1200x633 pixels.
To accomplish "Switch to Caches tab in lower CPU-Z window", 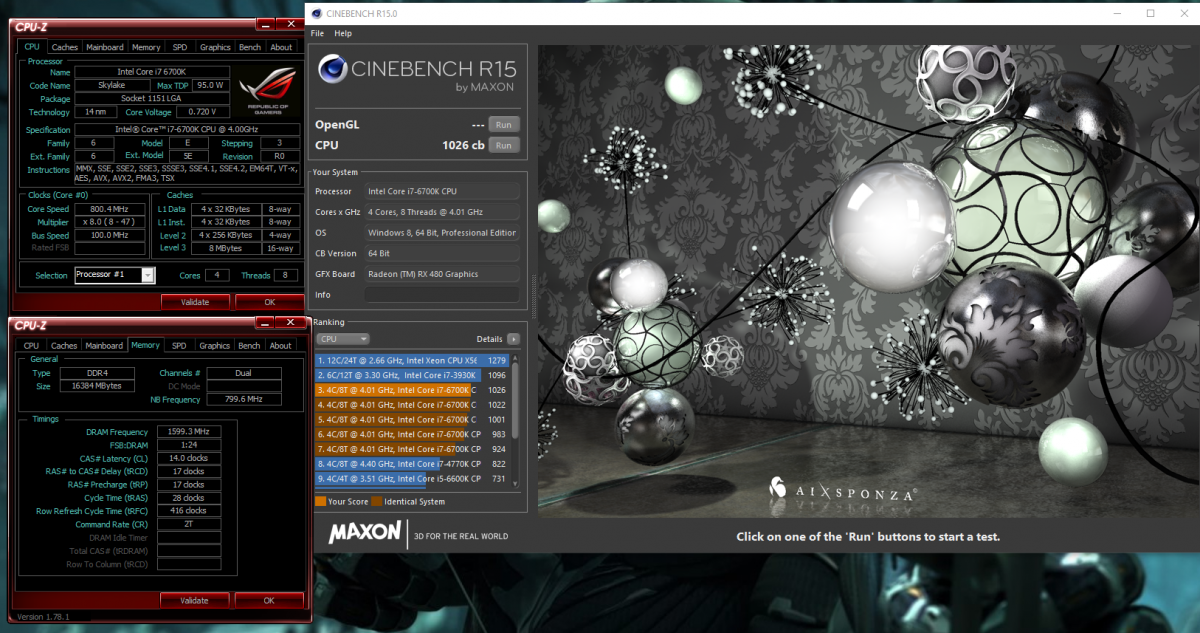I will pyautogui.click(x=65, y=346).
